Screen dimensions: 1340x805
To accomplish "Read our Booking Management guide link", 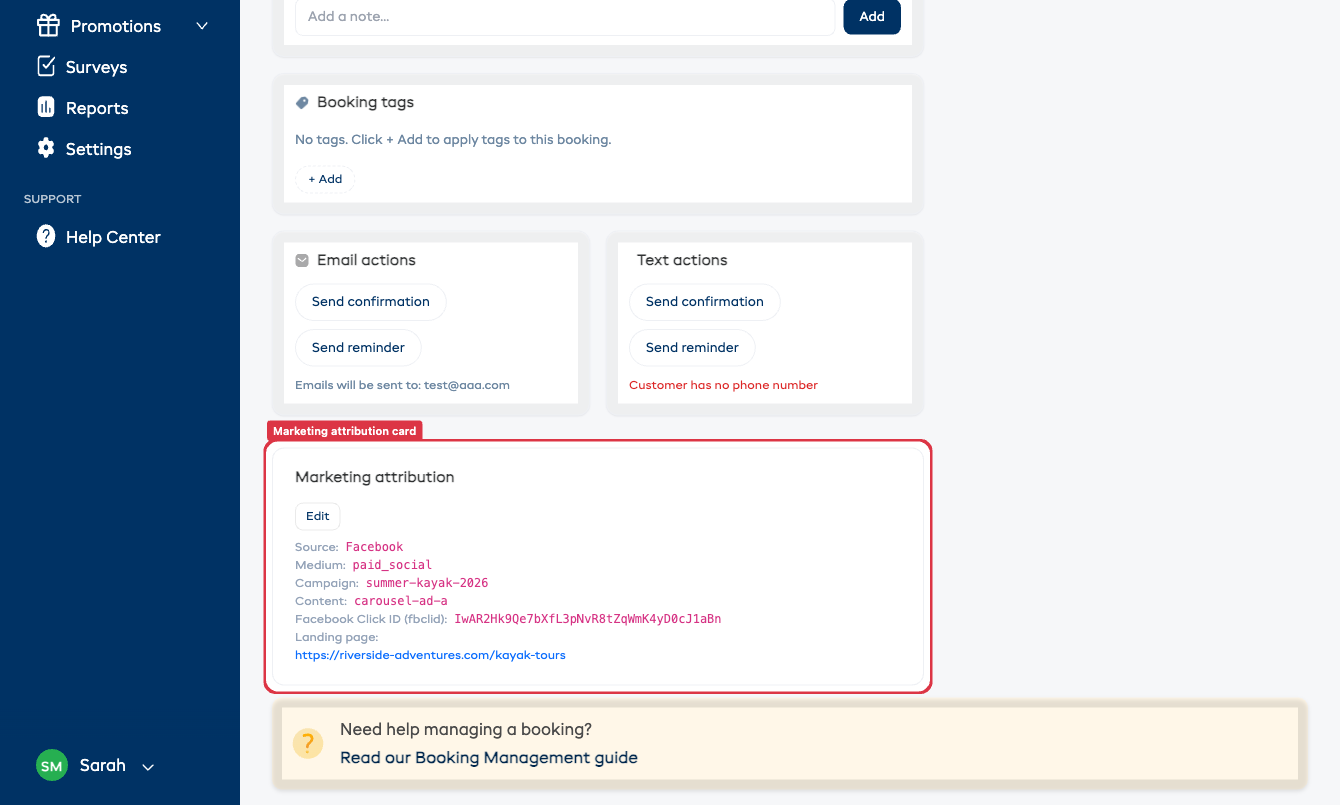I will pos(489,757).
